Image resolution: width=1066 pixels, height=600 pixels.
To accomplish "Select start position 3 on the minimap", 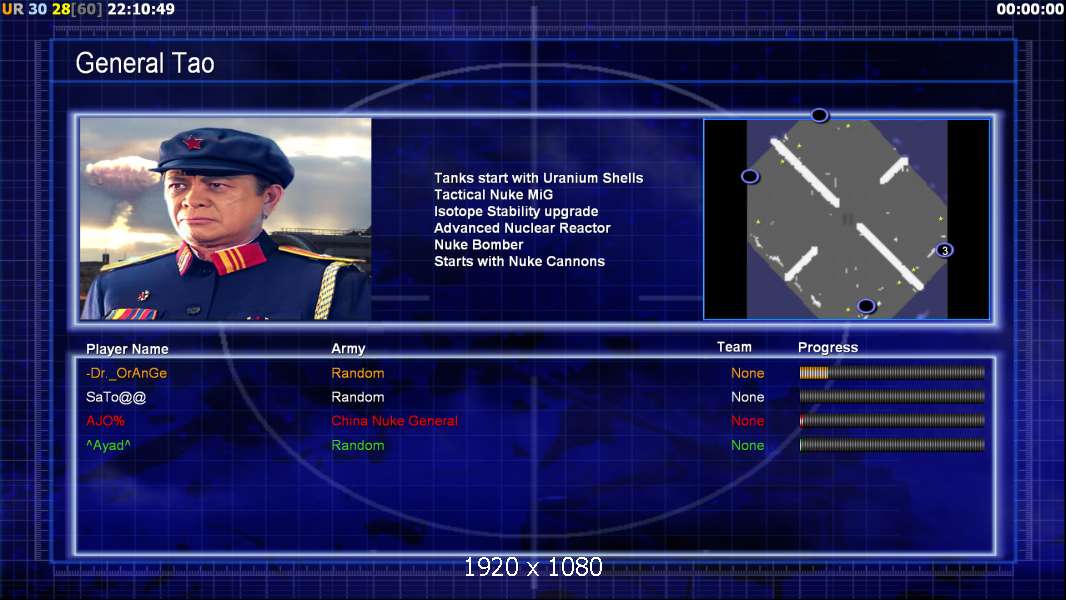I will coord(944,250).
